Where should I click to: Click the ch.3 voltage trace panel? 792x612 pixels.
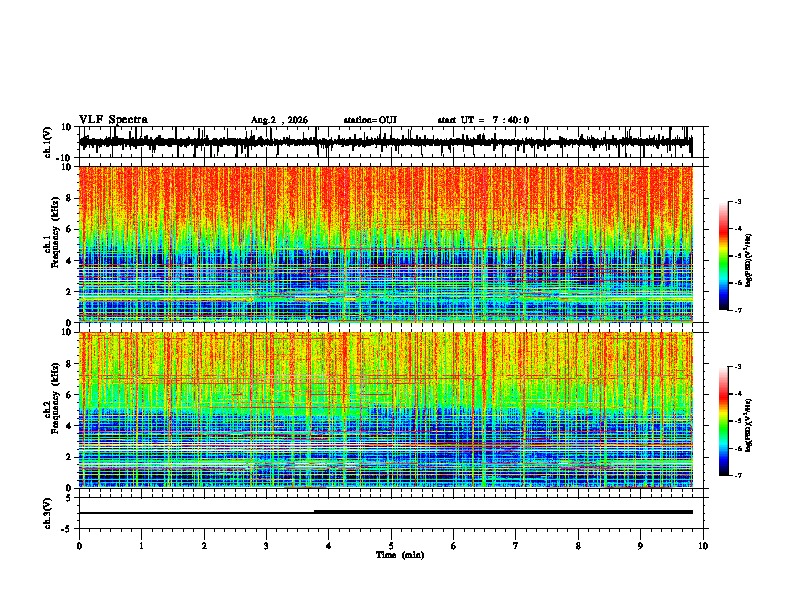click(x=391, y=513)
